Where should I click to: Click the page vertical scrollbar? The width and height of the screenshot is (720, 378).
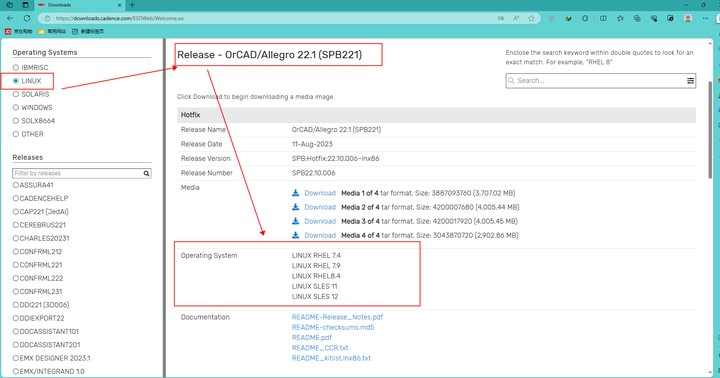[x=710, y=130]
